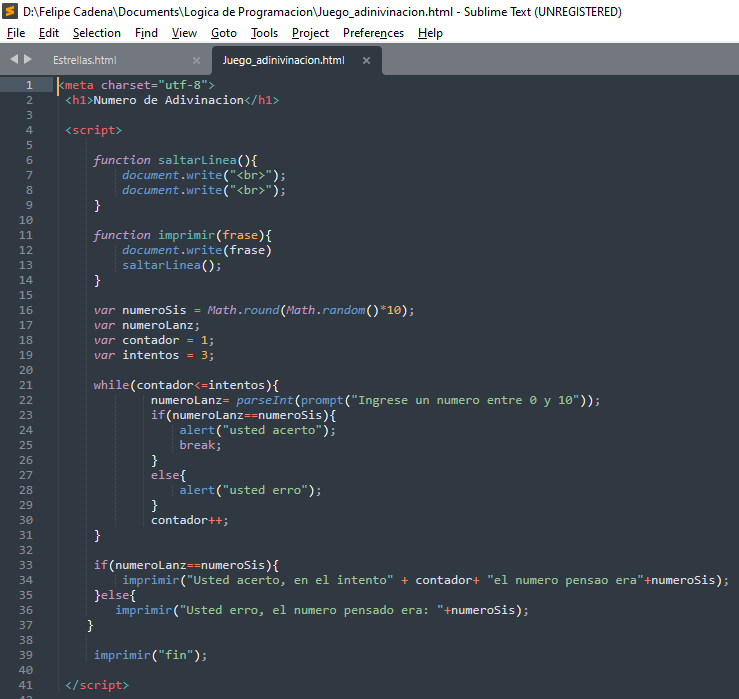This screenshot has height=699, width=739.
Task: Open the Find menu
Action: [146, 33]
